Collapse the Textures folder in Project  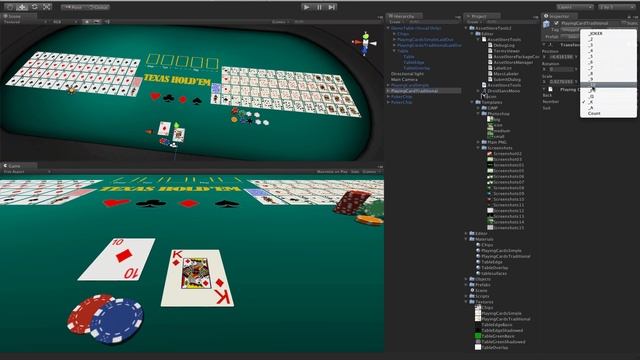pos(467,302)
